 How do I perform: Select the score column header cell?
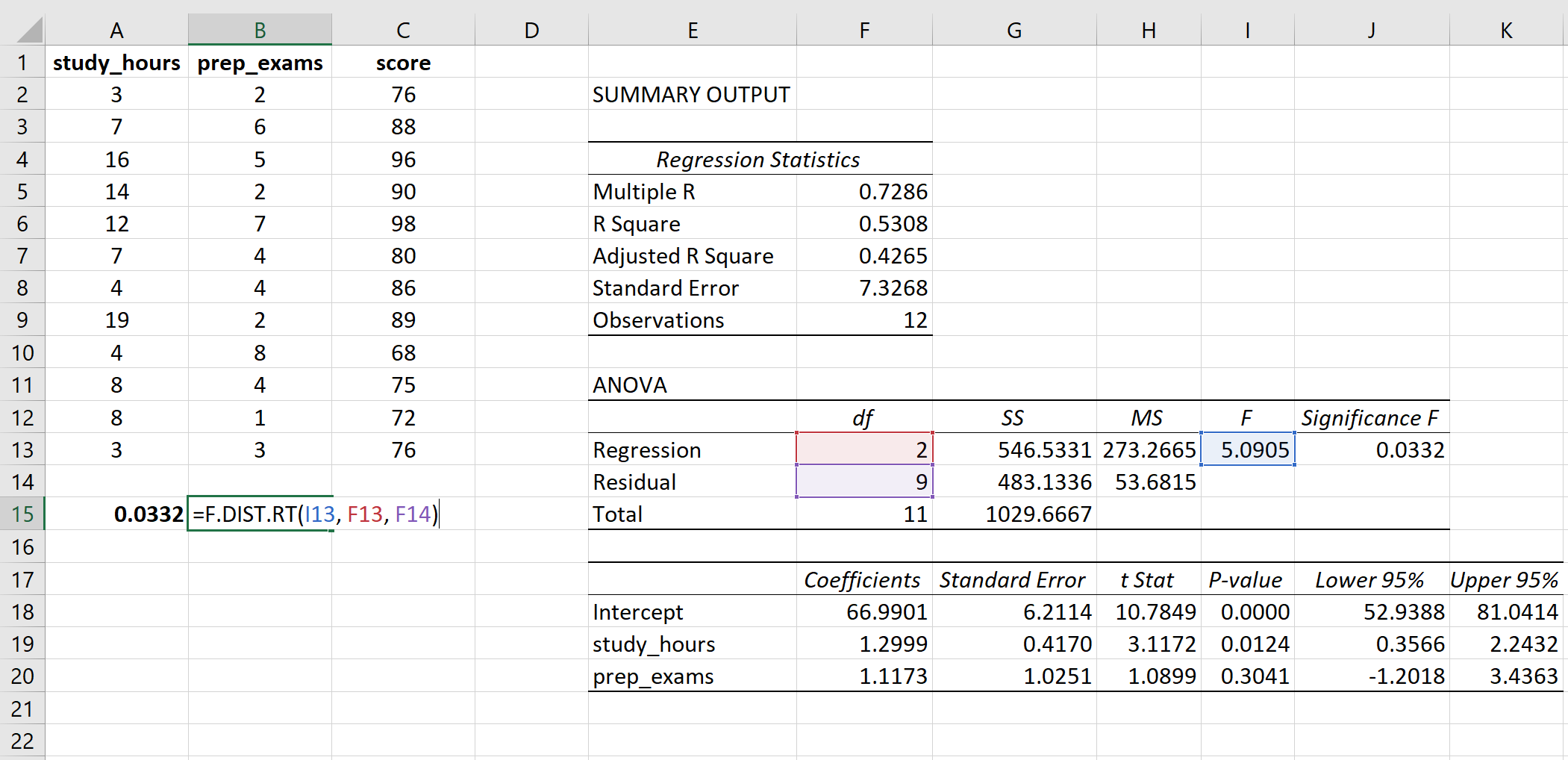pyautogui.click(x=403, y=63)
